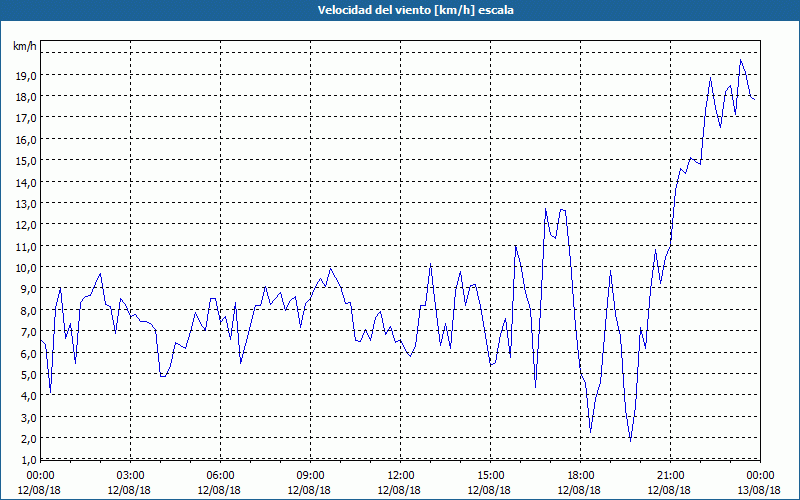Click the '15:00' time axis label

pos(490,476)
